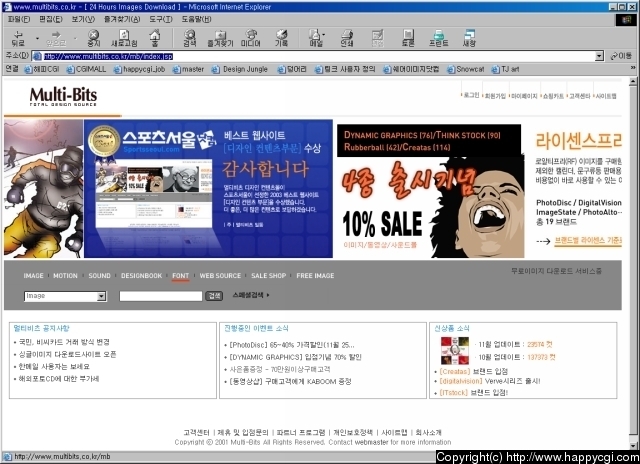This screenshot has height=464, width=640.
Task: Expand the address bar dropdown
Action: click(599, 56)
